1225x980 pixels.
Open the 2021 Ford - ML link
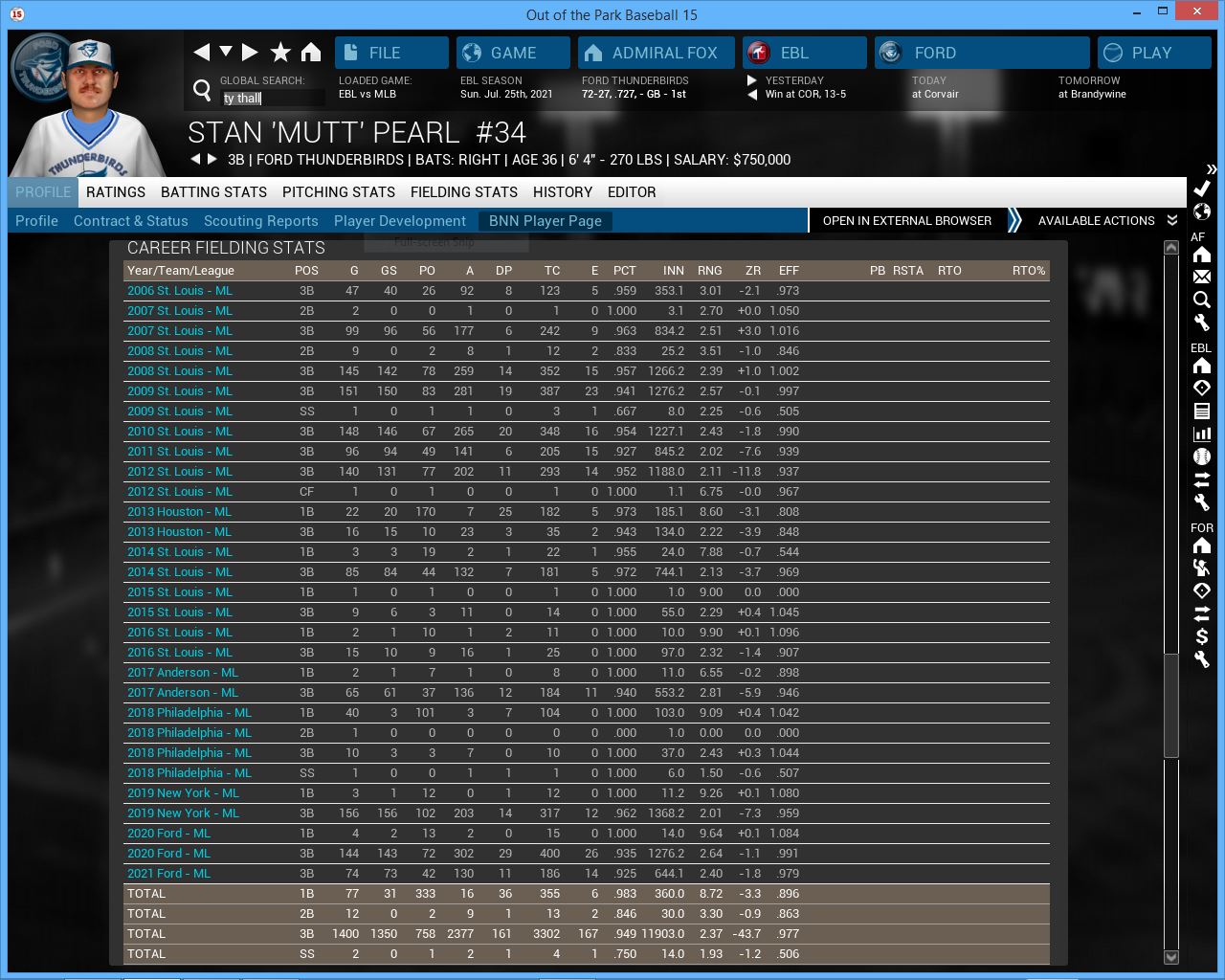pos(168,874)
